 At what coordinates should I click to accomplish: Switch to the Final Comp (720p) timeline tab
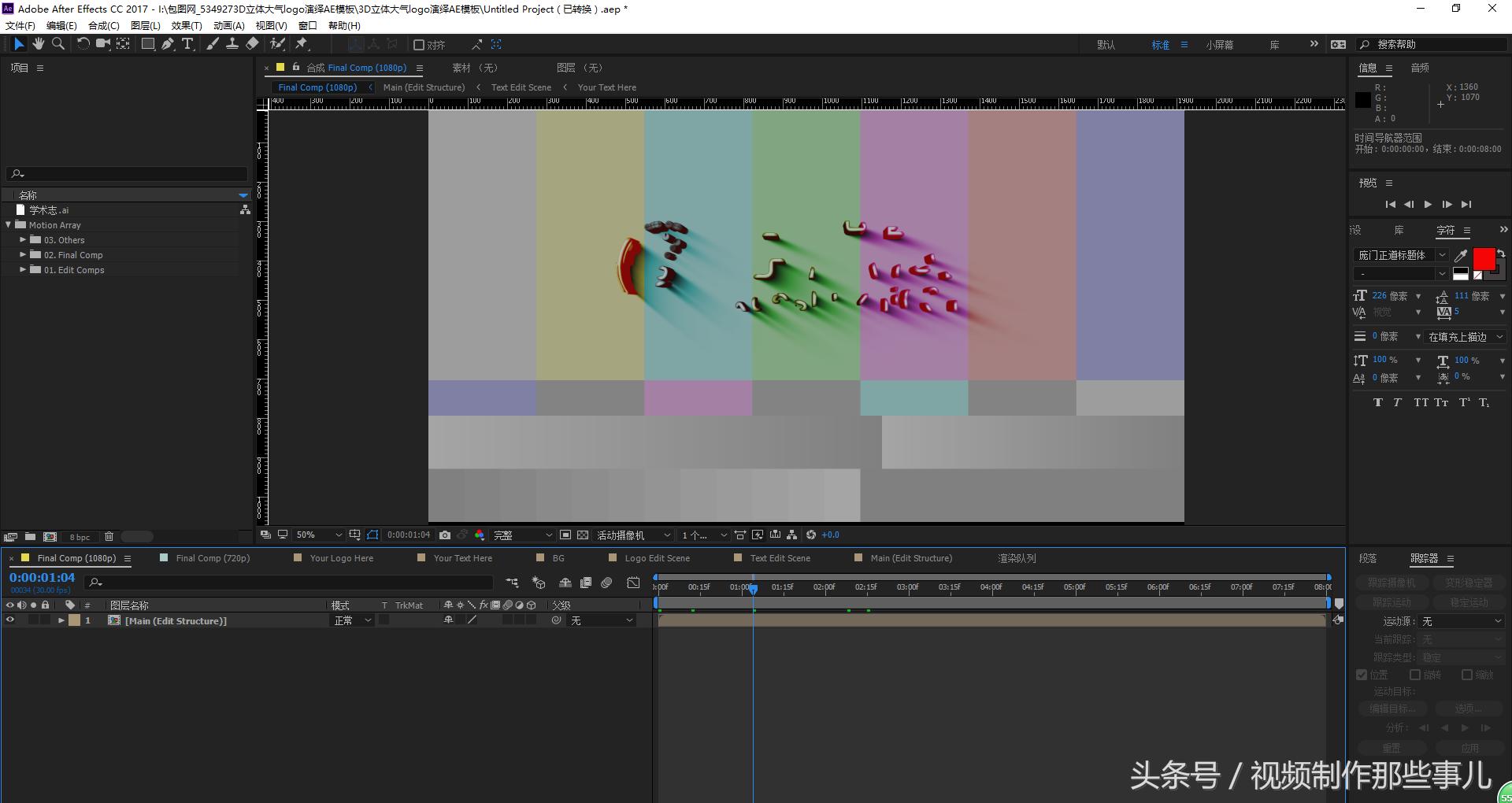click(x=213, y=558)
